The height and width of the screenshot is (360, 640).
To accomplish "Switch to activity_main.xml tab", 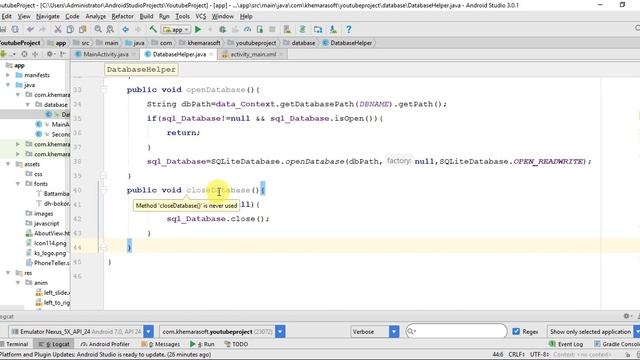I will [253, 54].
